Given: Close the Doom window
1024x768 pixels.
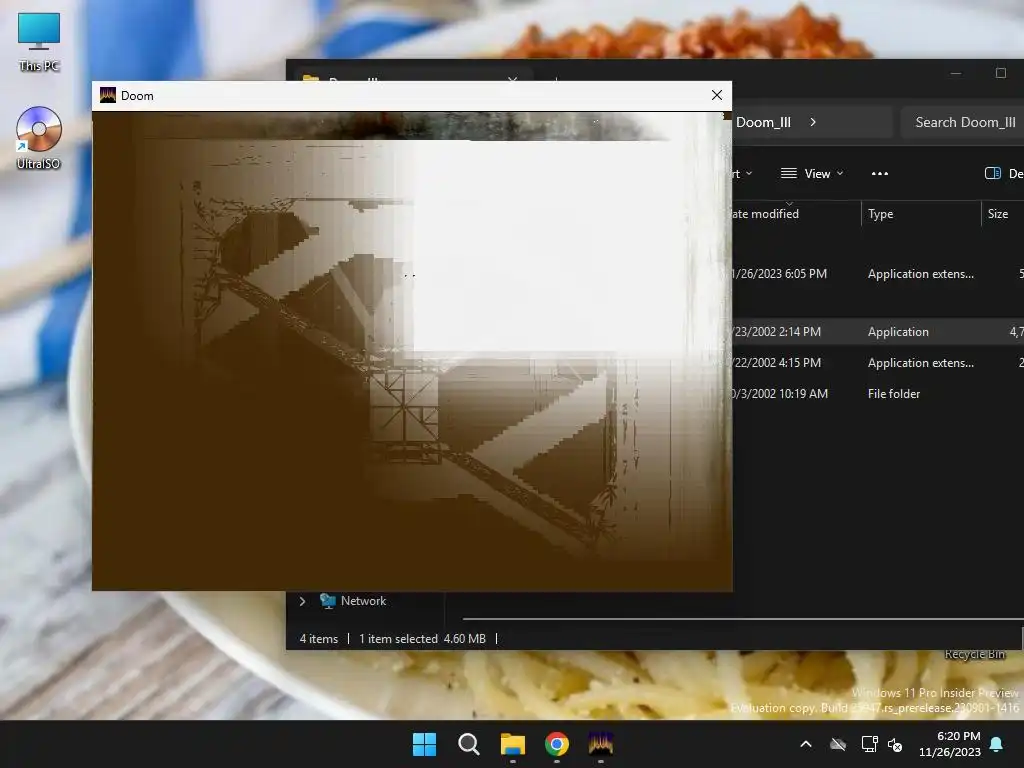Looking at the screenshot, I should tap(716, 95).
